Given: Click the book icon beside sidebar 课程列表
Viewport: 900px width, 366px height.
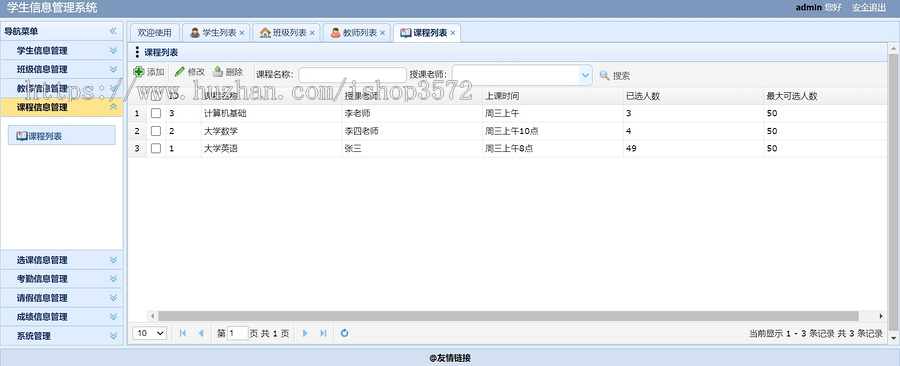Looking at the screenshot, I should (22, 136).
